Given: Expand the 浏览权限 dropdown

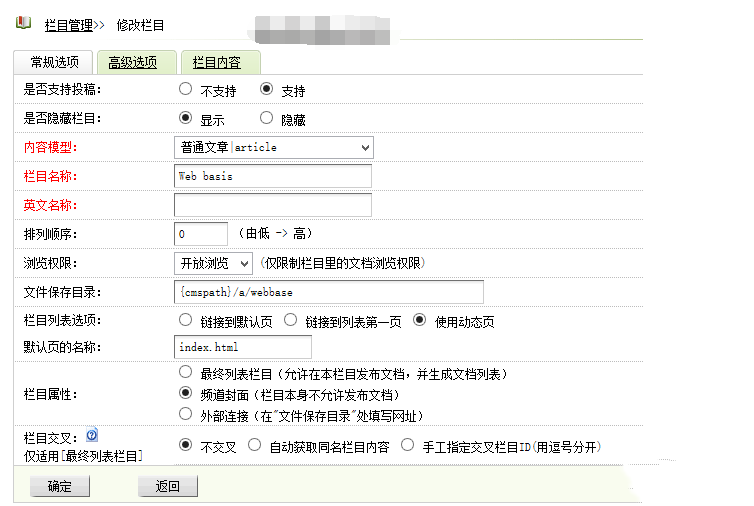Looking at the screenshot, I should [x=213, y=263].
